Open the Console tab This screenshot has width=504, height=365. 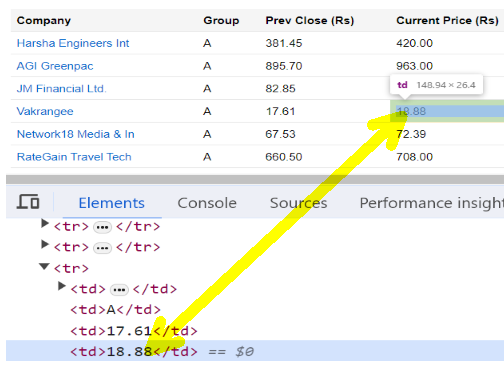point(207,203)
